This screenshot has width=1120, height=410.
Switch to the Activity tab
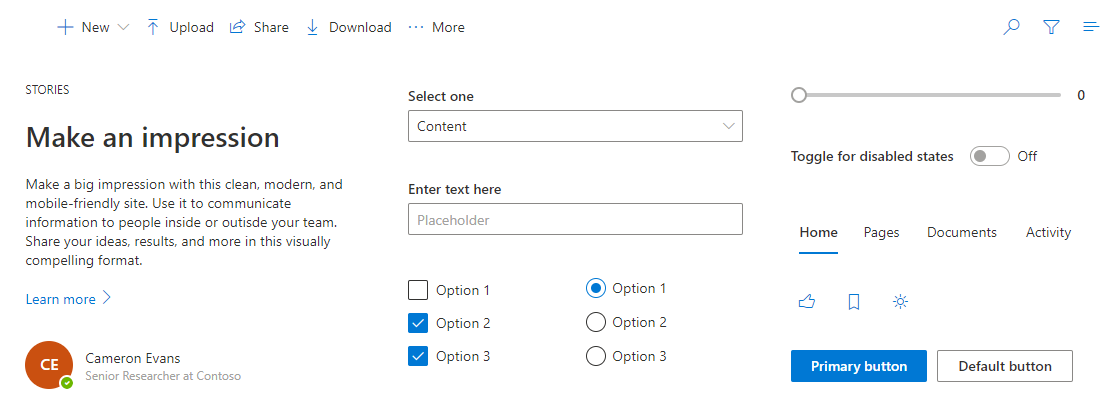[x=1048, y=232]
